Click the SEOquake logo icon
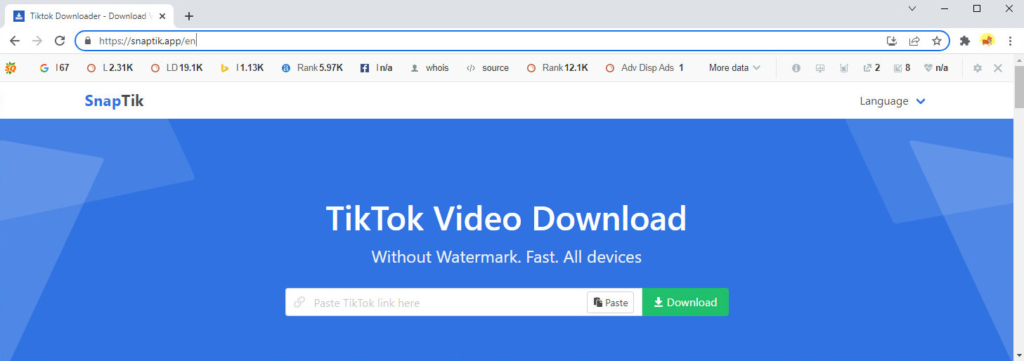This screenshot has height=361, width=1024. 10,67
